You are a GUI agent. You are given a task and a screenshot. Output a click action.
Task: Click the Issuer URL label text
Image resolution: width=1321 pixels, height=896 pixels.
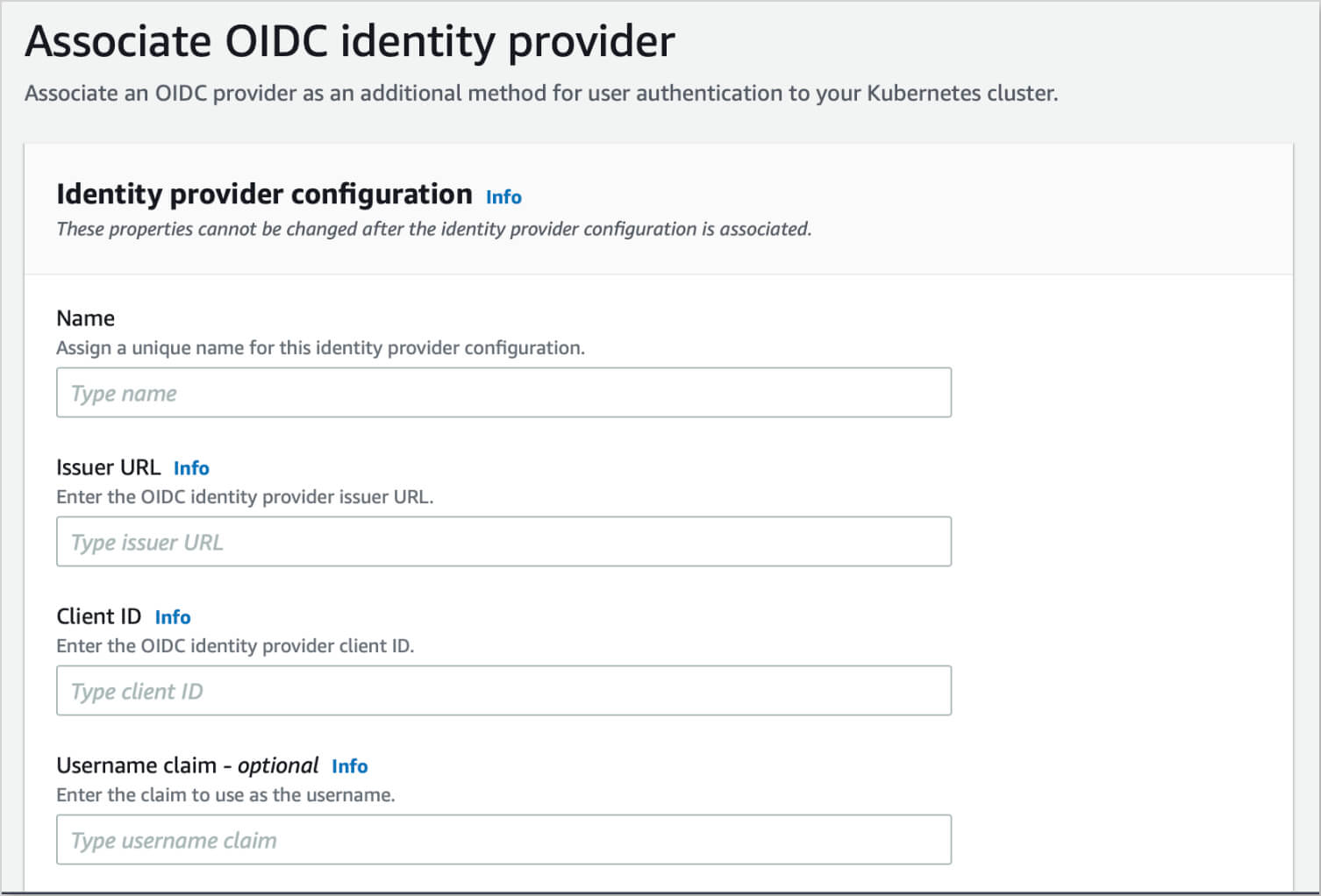coord(109,466)
